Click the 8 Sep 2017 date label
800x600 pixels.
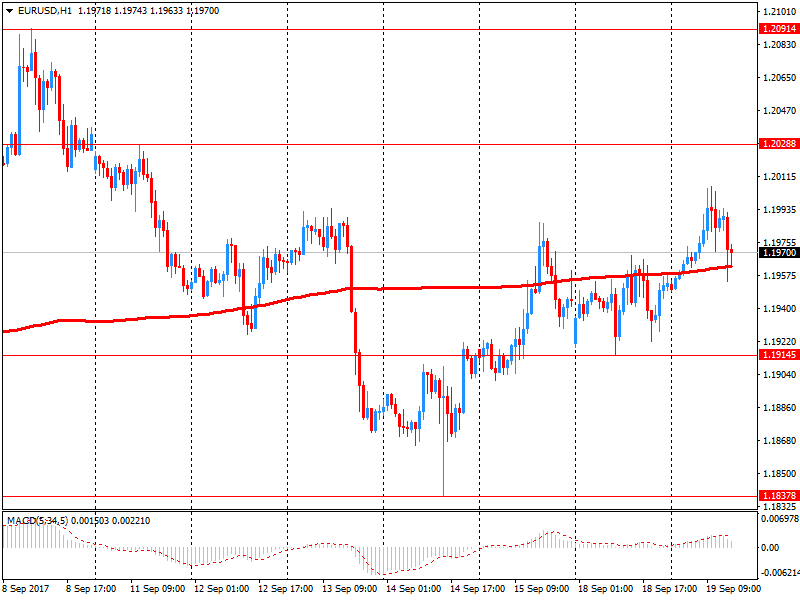click(26, 589)
